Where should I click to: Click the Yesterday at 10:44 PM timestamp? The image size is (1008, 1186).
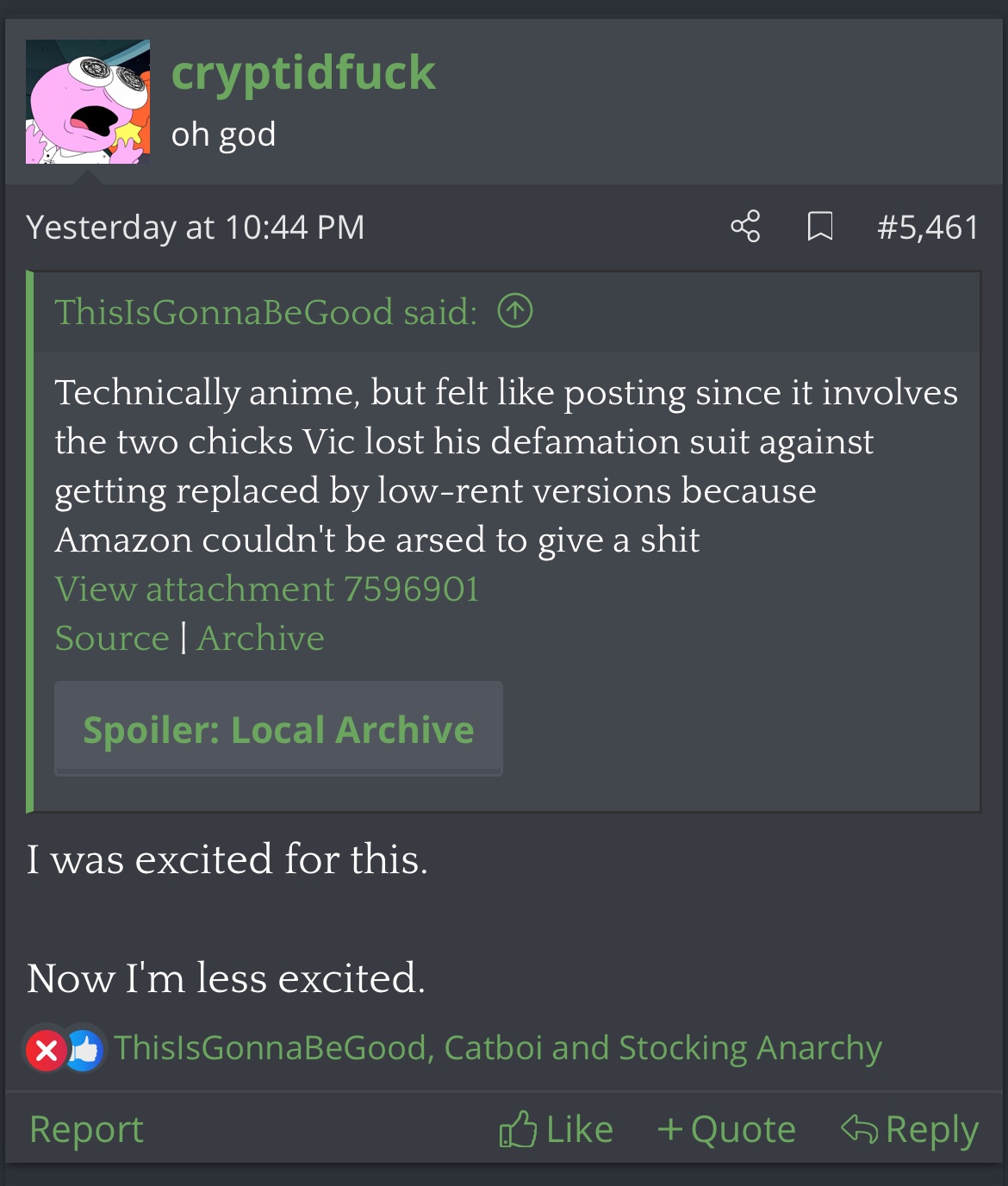coord(196,227)
